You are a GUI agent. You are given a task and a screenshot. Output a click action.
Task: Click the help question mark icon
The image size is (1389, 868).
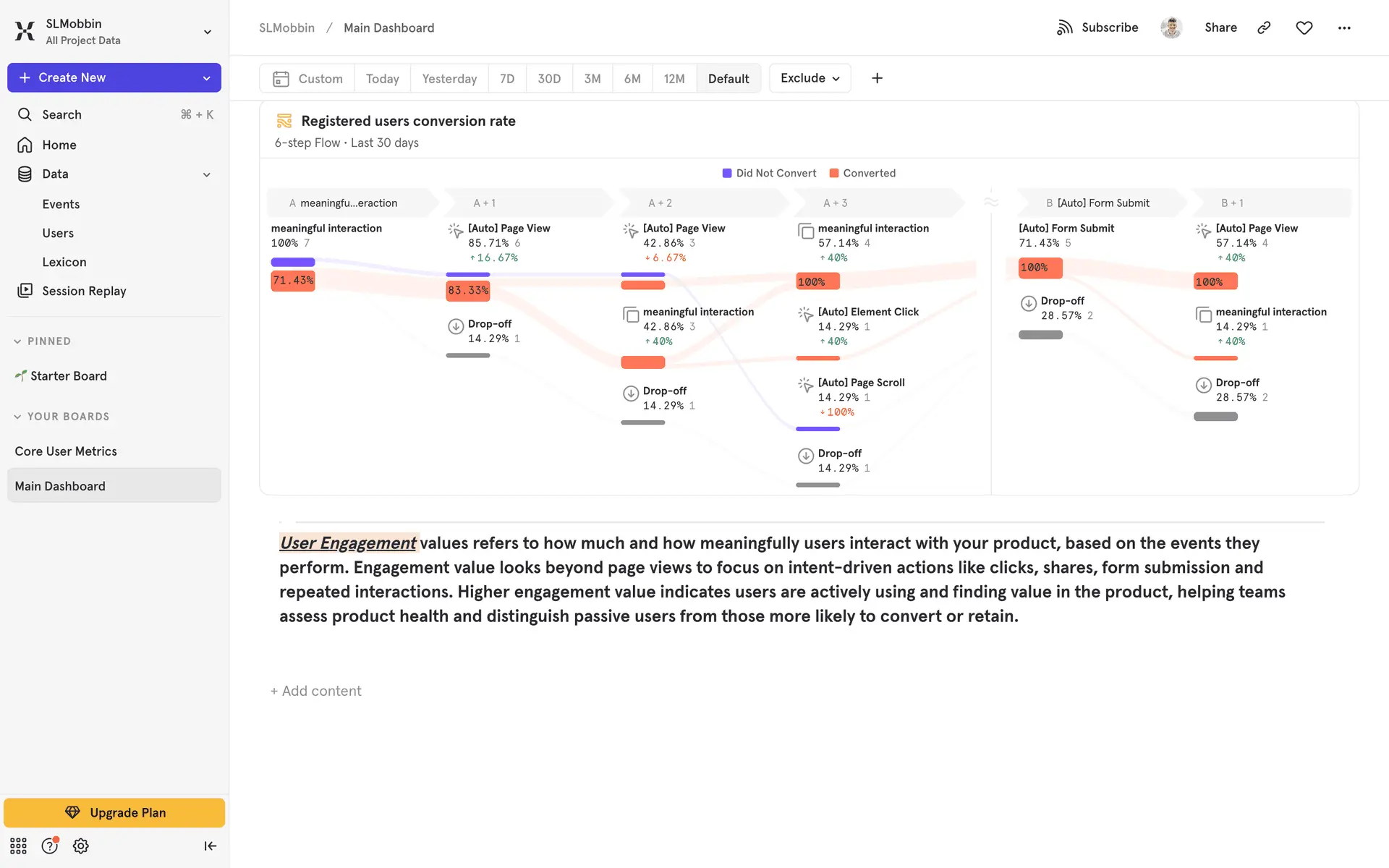[x=49, y=846]
